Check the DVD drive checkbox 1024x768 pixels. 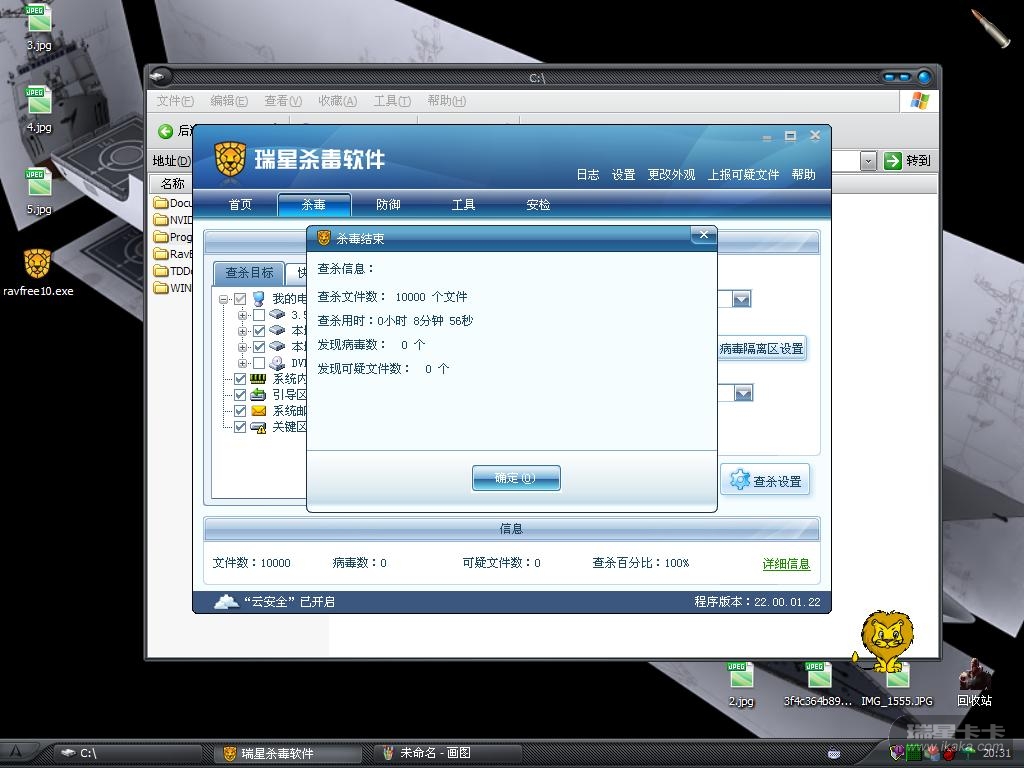point(259,363)
